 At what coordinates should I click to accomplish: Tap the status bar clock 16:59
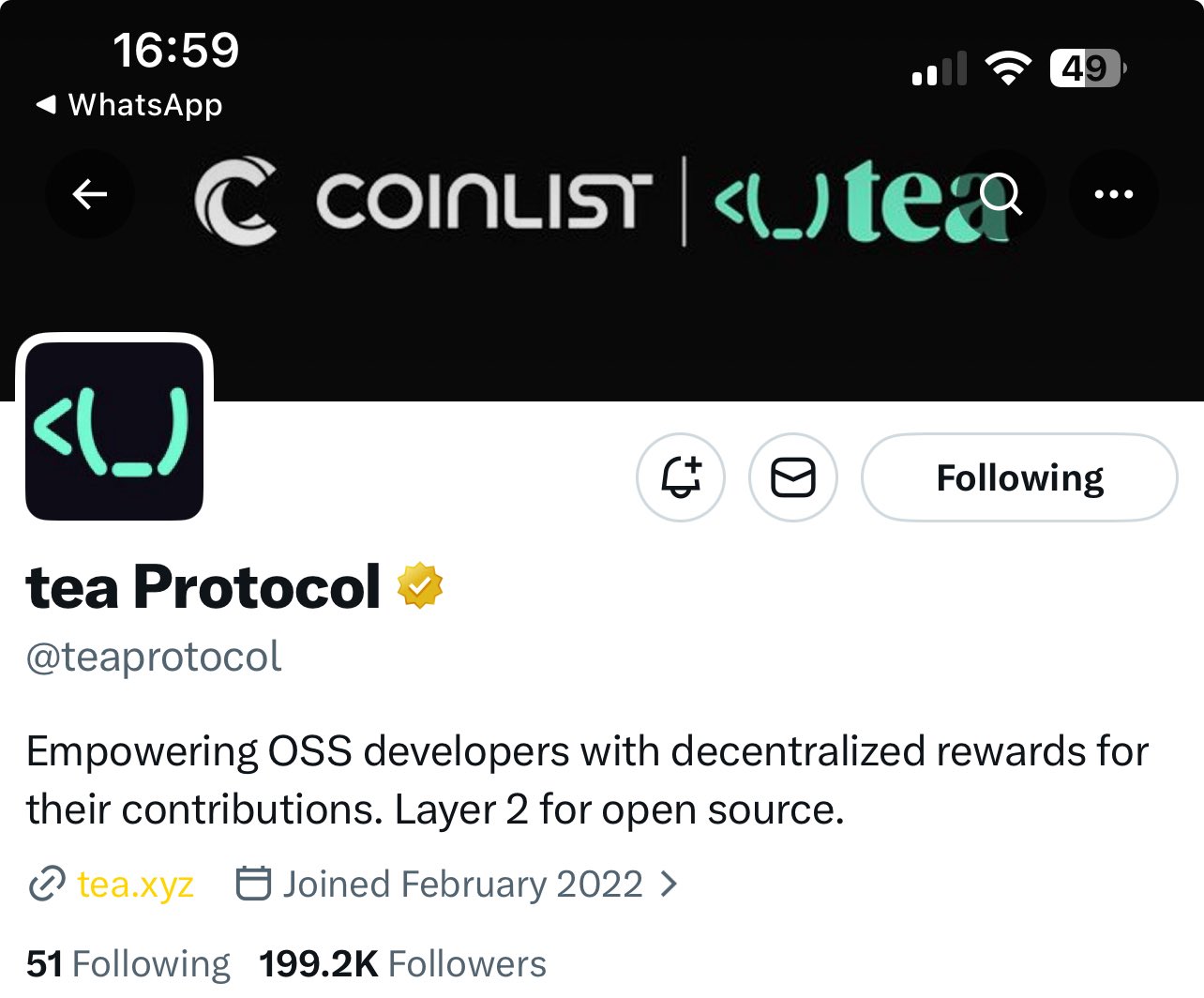coord(176,50)
